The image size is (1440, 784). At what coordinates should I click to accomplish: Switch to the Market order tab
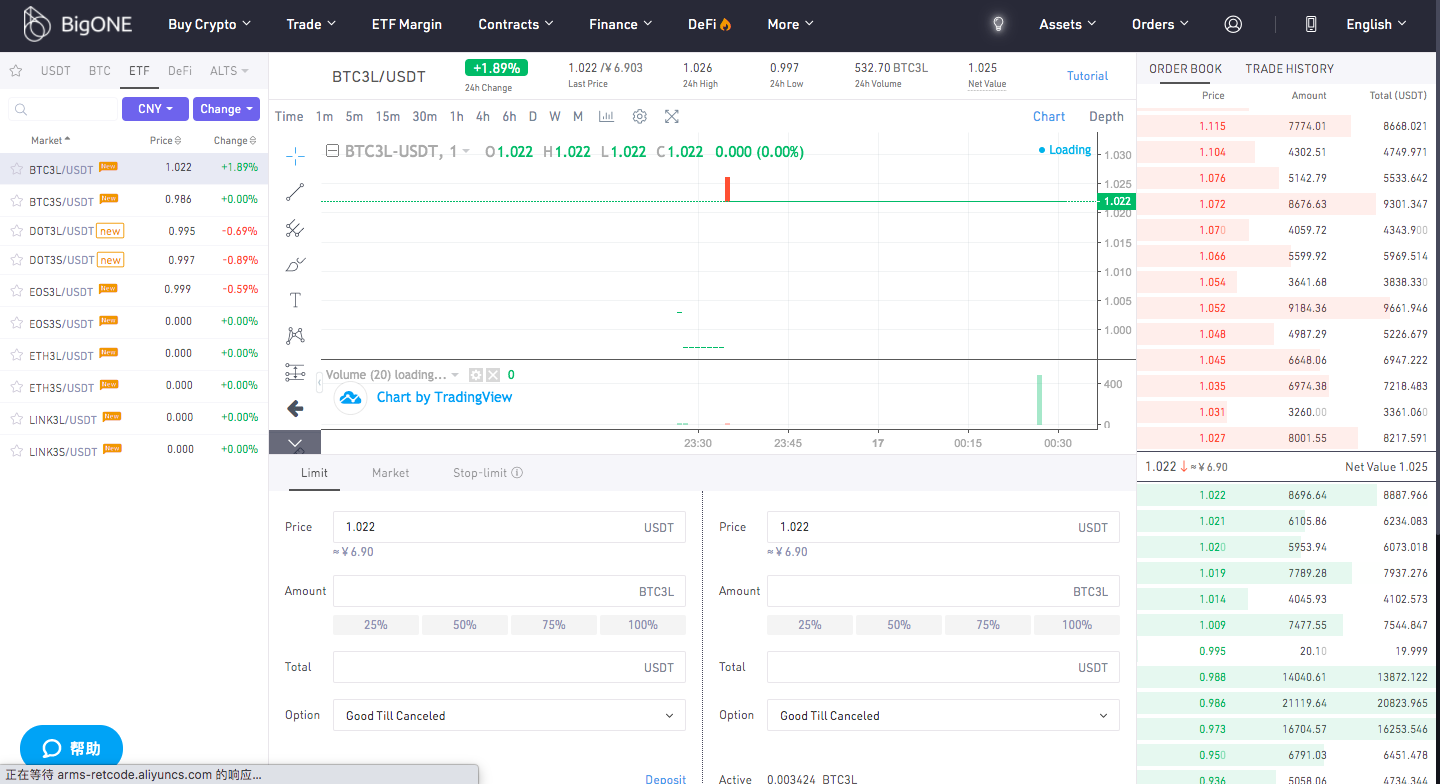[x=390, y=473]
